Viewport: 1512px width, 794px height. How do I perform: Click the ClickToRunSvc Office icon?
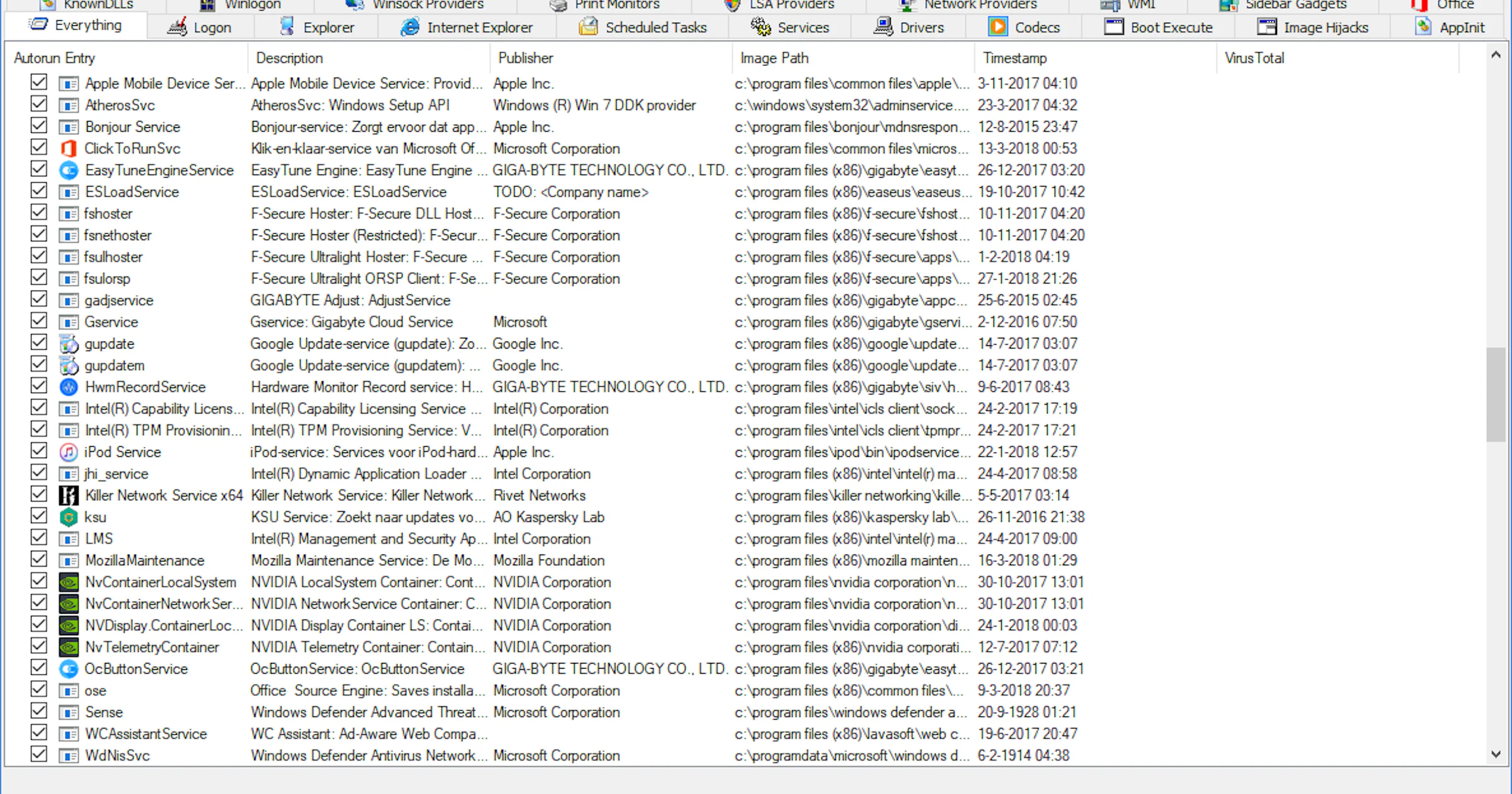click(x=69, y=149)
